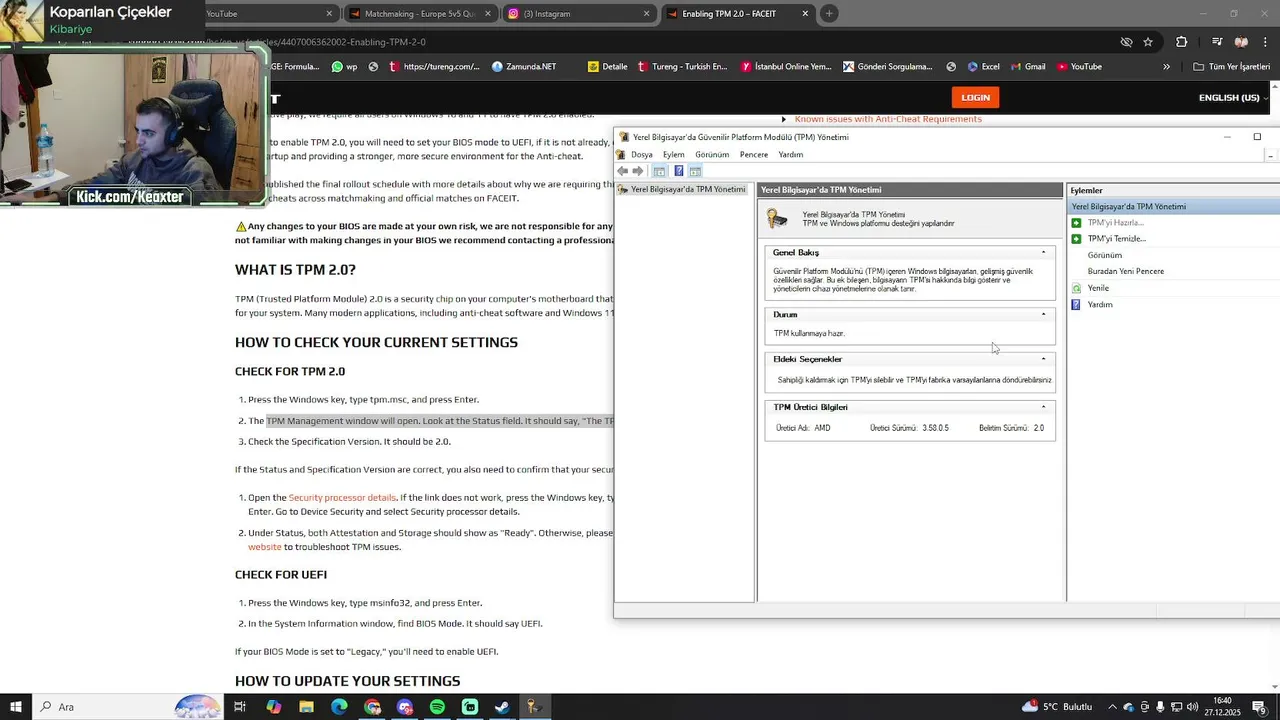The image size is (1280, 720).
Task: Show hidden system tray icons chevron
Action: (x=1113, y=707)
